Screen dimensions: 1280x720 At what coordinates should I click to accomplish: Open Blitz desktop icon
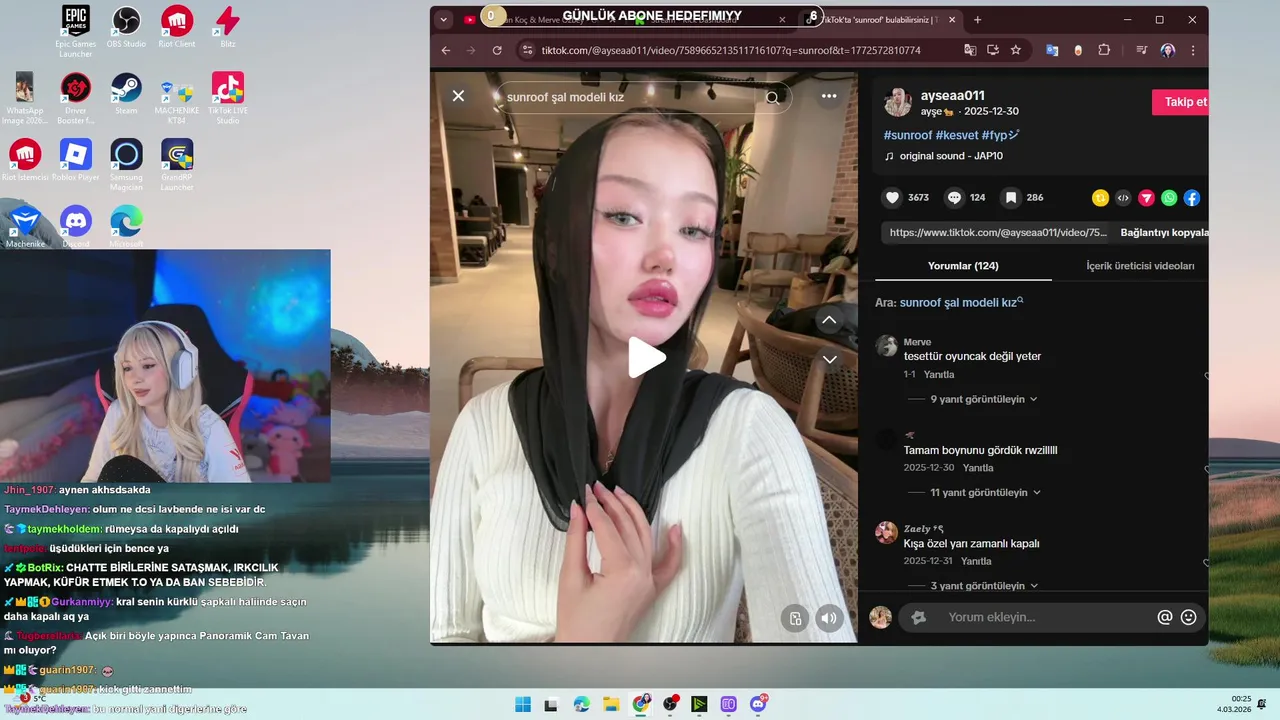click(x=228, y=28)
